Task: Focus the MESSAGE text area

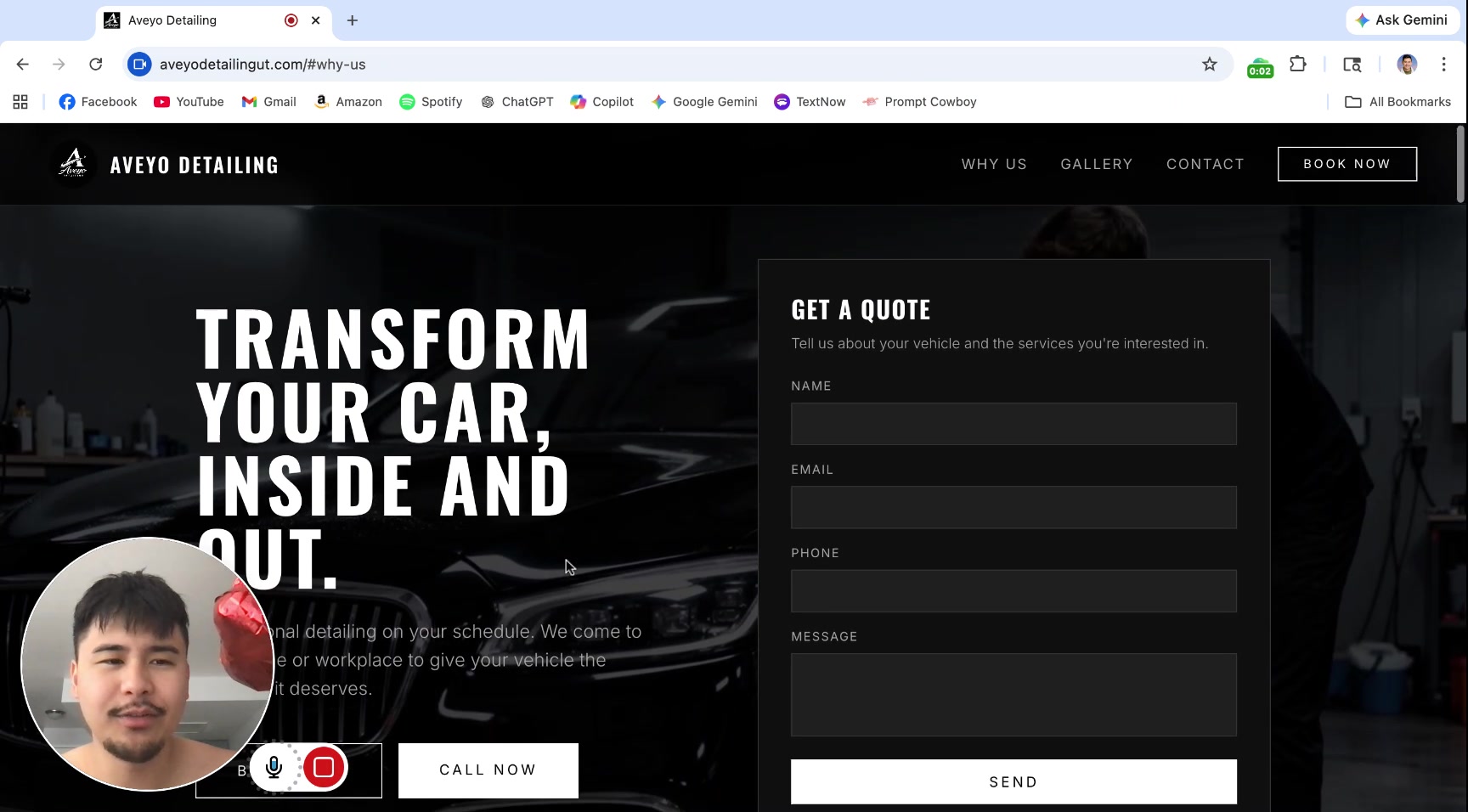Action: click(x=1013, y=694)
